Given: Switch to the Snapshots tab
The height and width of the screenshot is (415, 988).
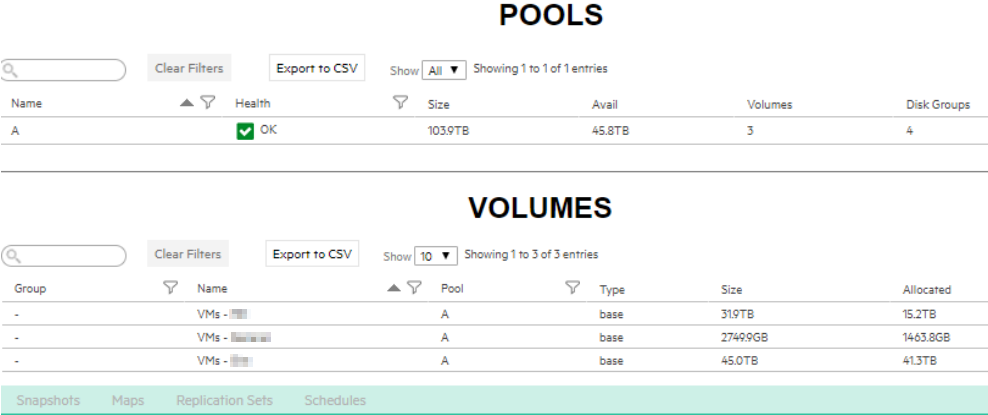Looking at the screenshot, I should (x=48, y=400).
